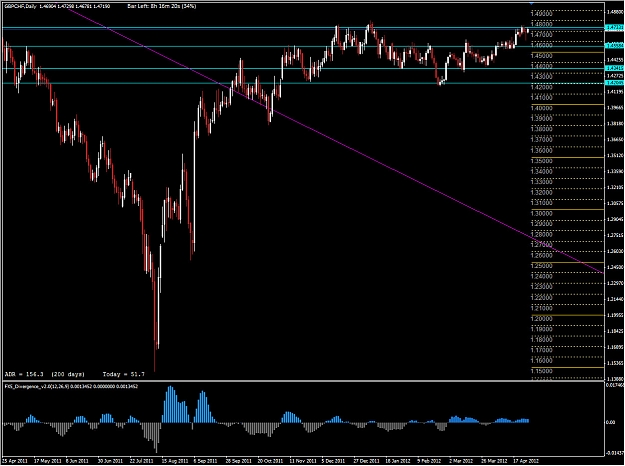Click the 1.15000 price level label
The image size is (625, 466).
(x=542, y=371)
